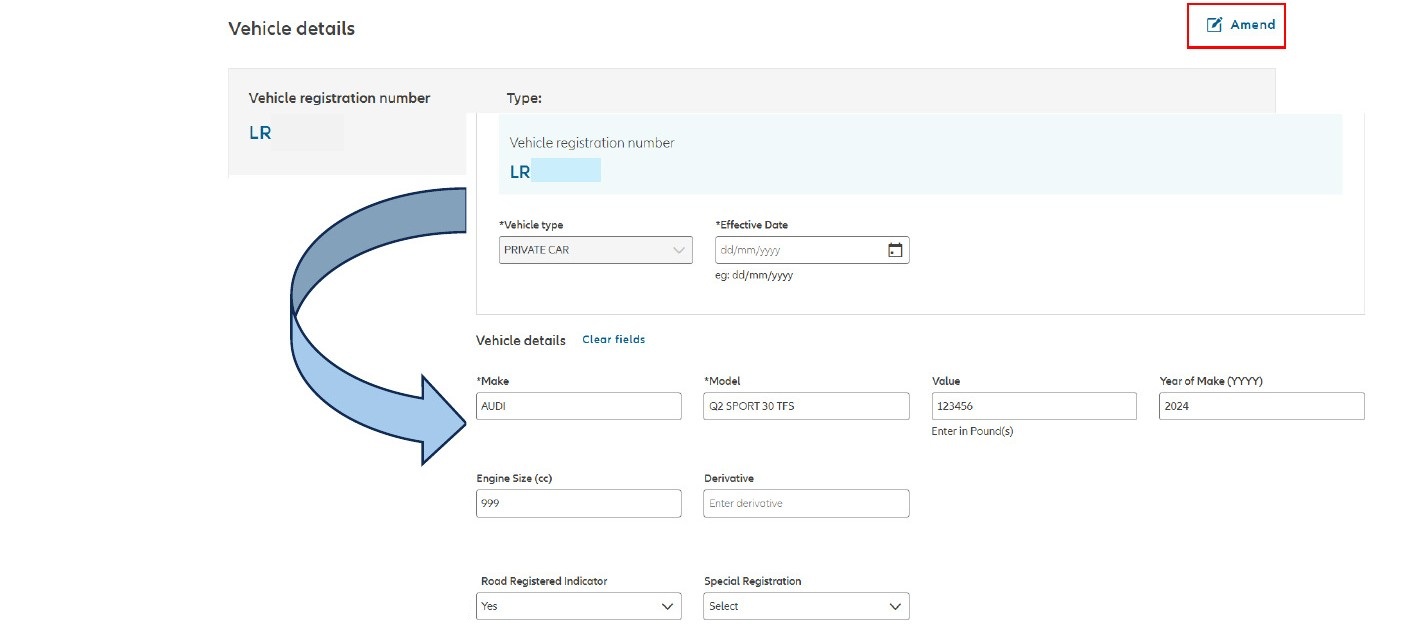Click the Enter derivative input field

(806, 504)
